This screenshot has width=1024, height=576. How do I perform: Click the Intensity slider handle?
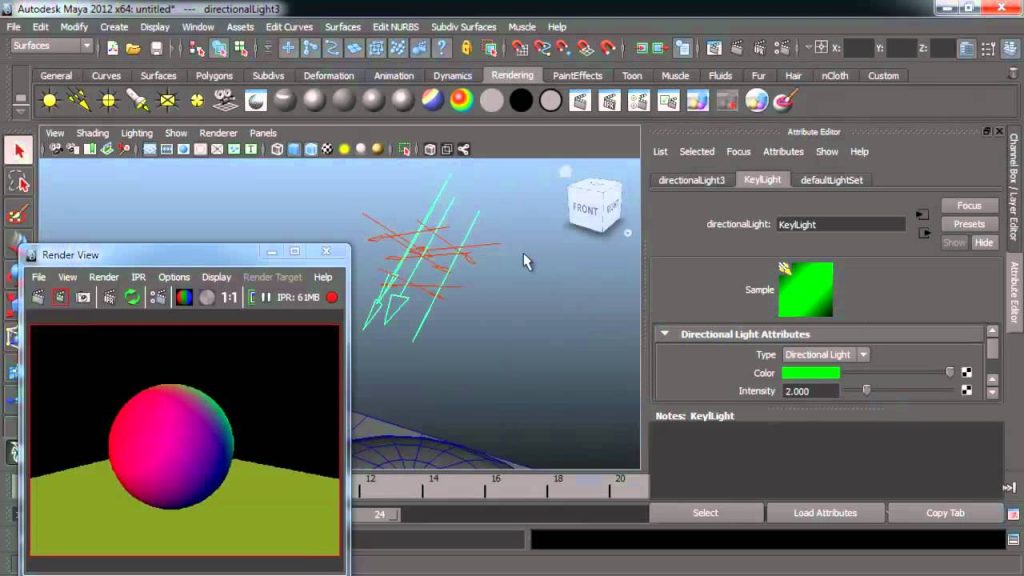(867, 390)
